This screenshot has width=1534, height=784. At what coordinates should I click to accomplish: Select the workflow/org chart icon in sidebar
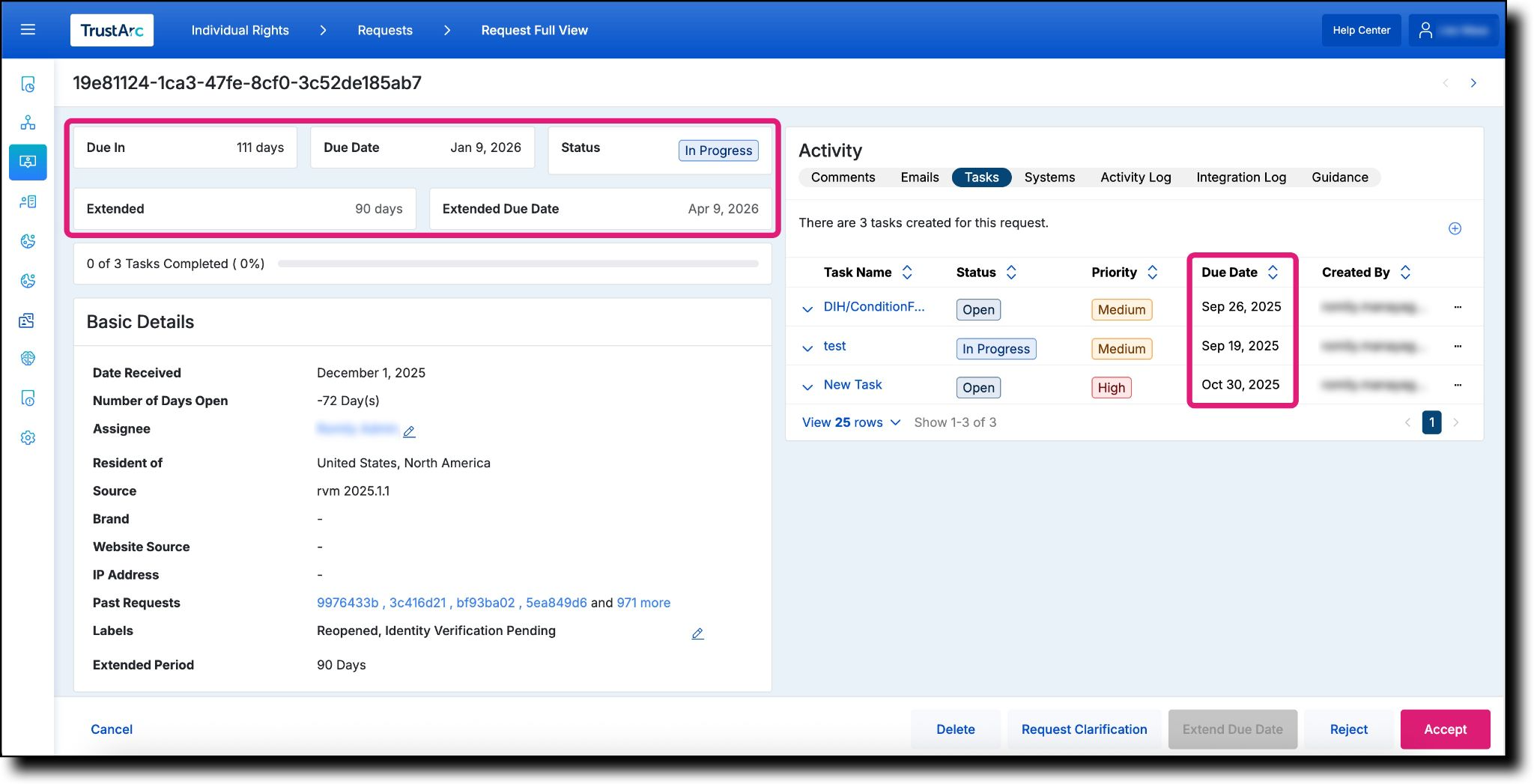coord(28,122)
